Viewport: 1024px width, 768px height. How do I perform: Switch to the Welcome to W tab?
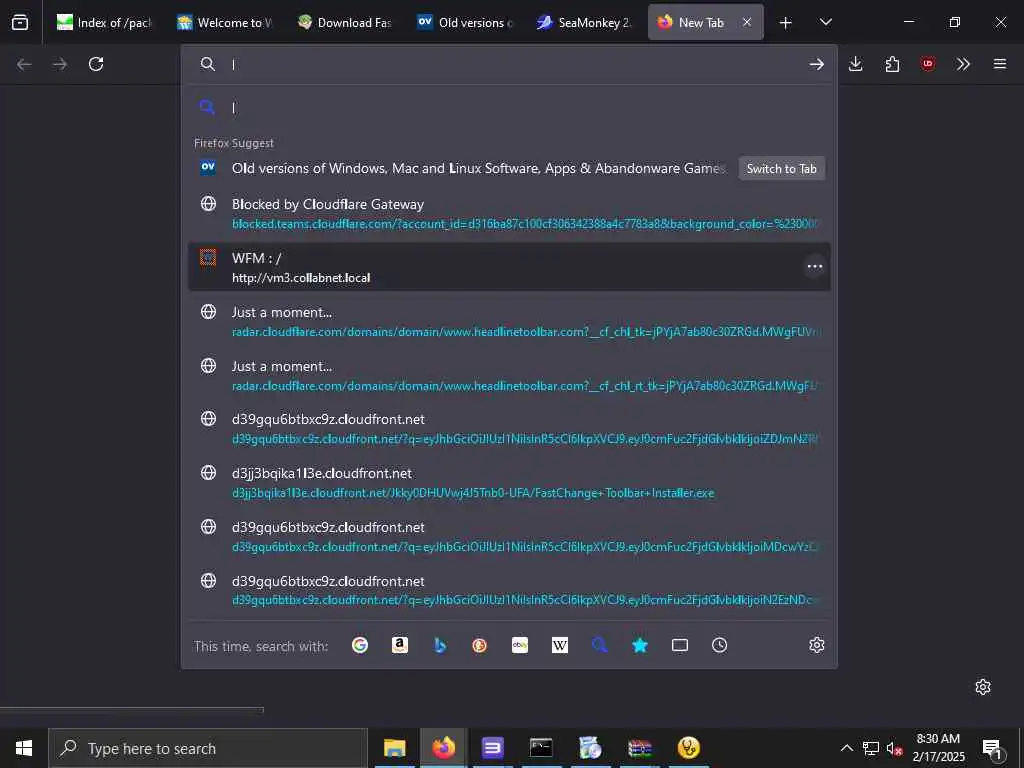tap(225, 22)
